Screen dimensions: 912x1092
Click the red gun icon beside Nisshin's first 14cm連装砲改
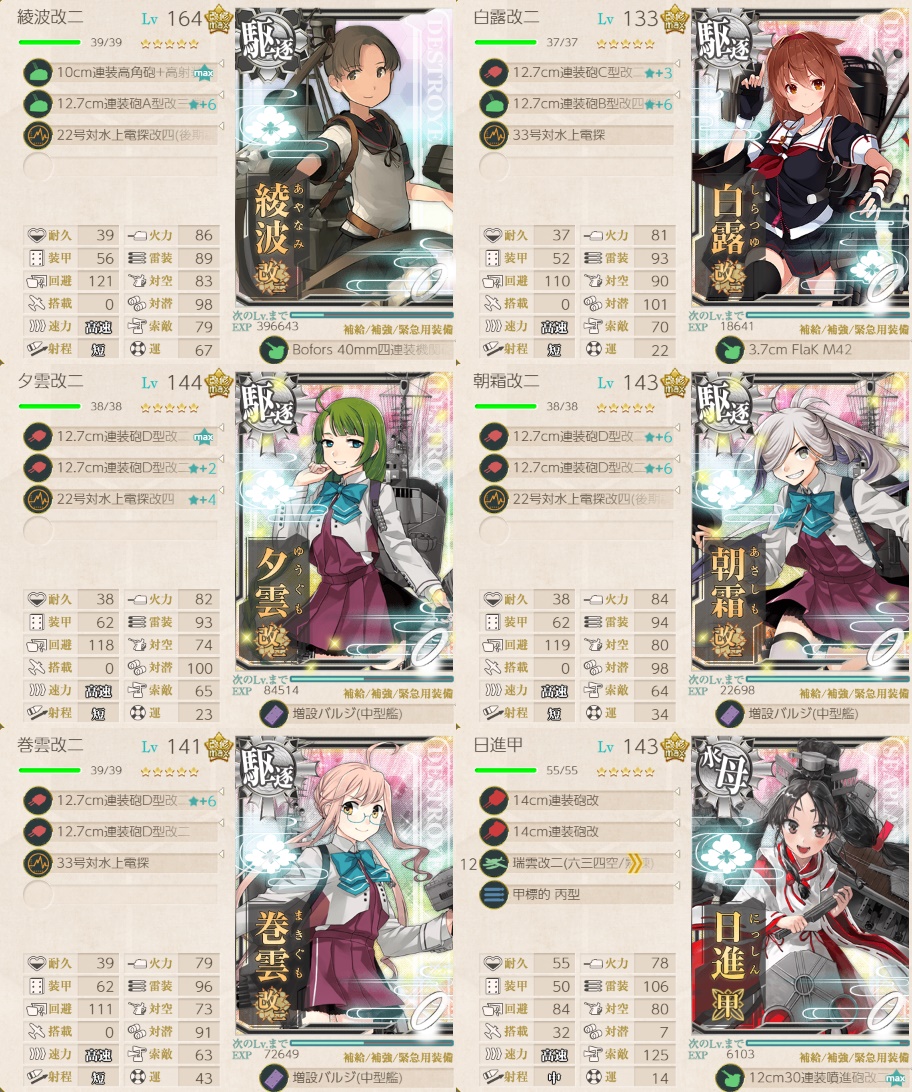(x=494, y=800)
